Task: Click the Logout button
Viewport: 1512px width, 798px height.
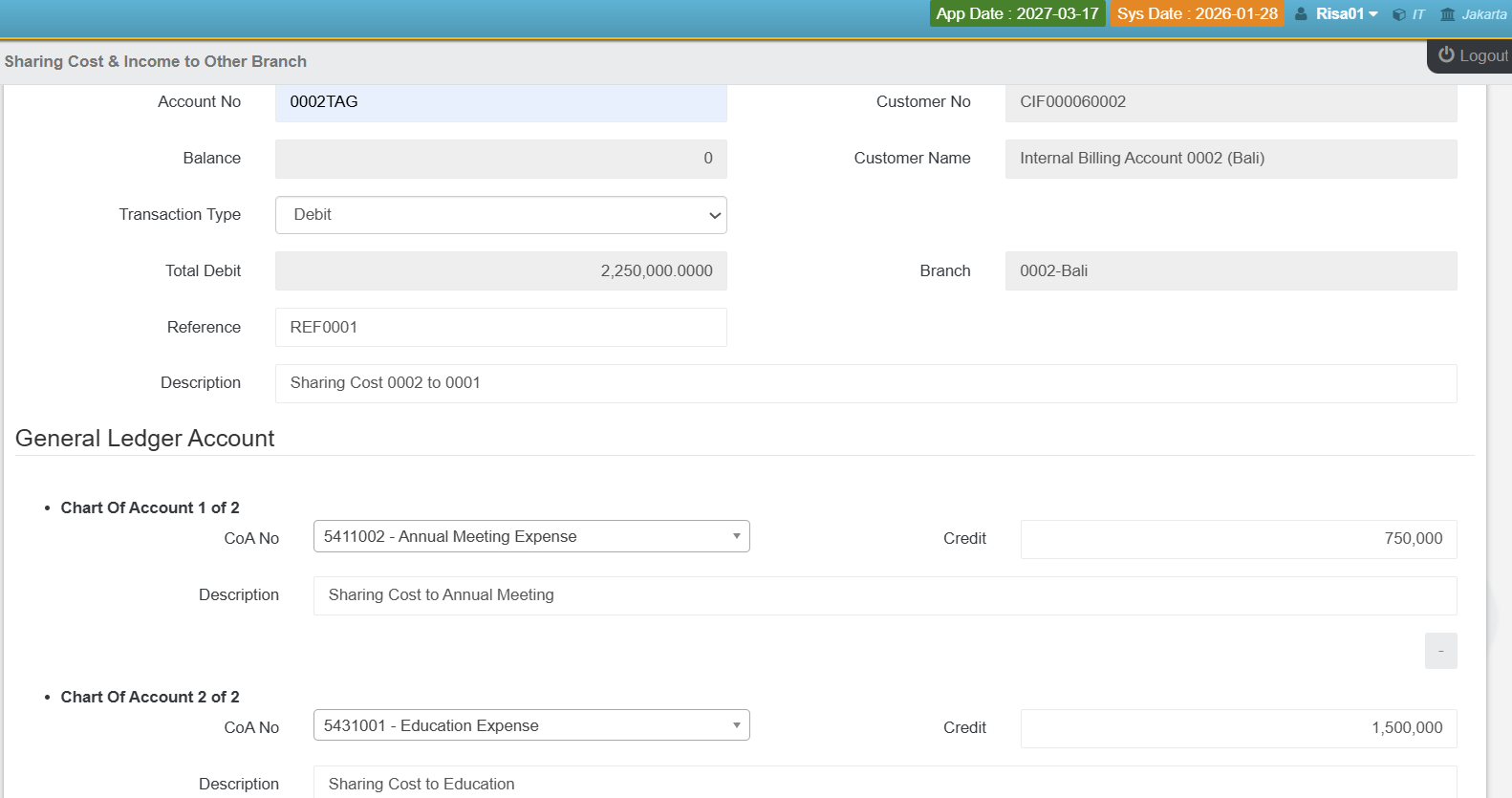Action: [x=1473, y=55]
